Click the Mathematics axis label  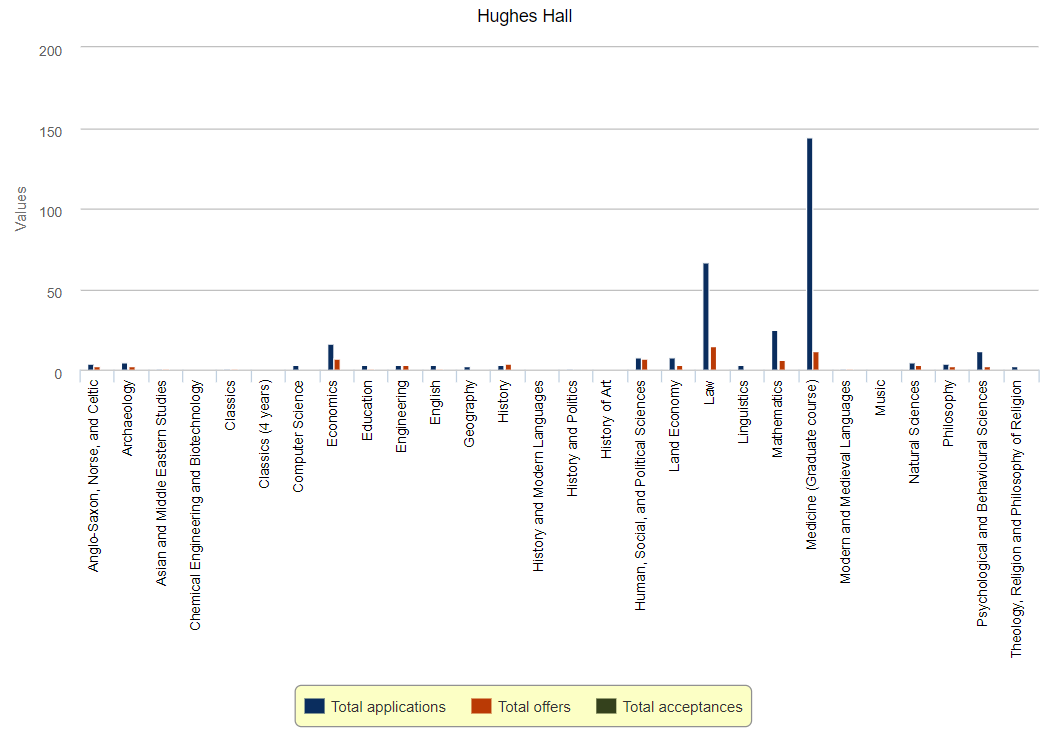777,419
